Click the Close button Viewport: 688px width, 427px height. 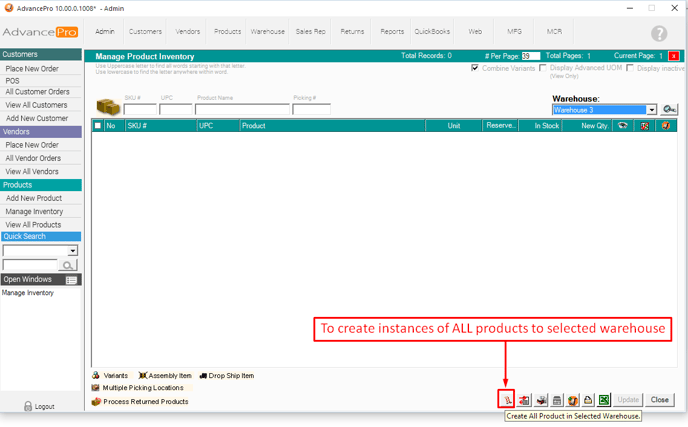tap(659, 400)
